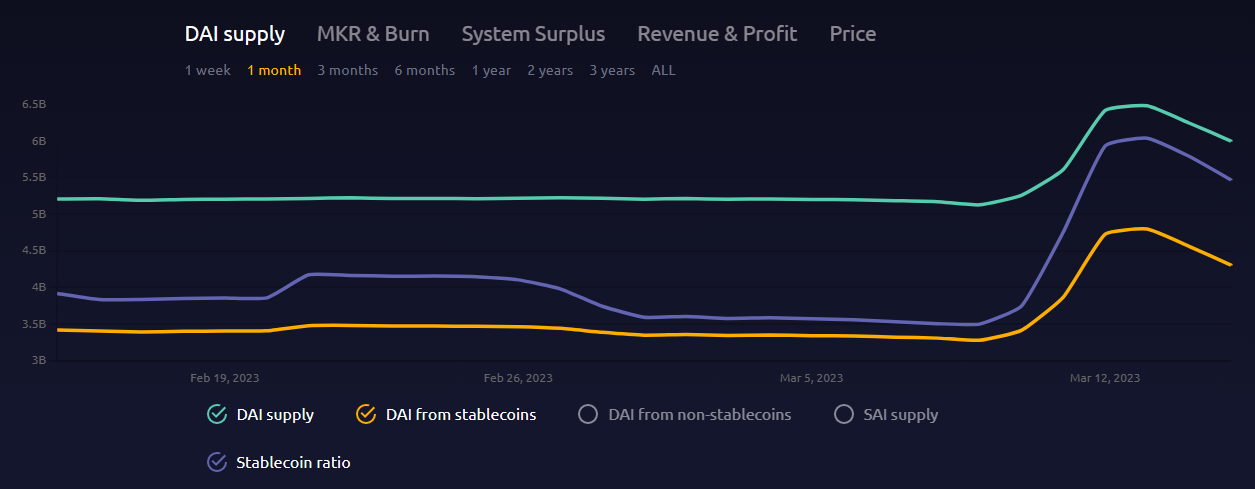The width and height of the screenshot is (1255, 489).
Task: Click the Mar 12, 2023 axis label
Action: click(1105, 378)
